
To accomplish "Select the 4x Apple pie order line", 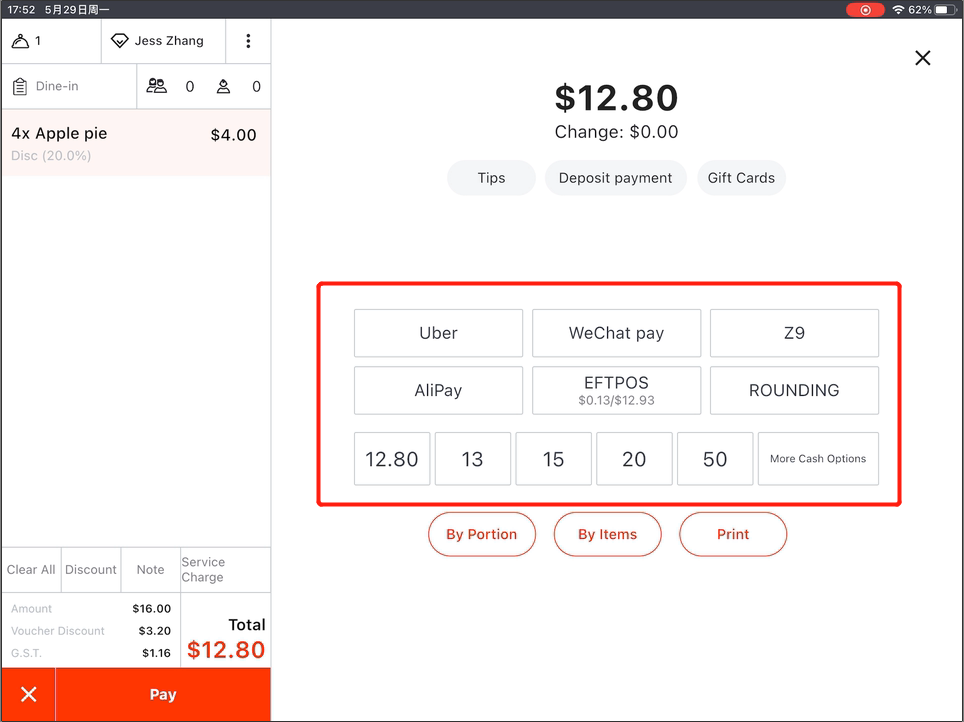I will [x=135, y=143].
